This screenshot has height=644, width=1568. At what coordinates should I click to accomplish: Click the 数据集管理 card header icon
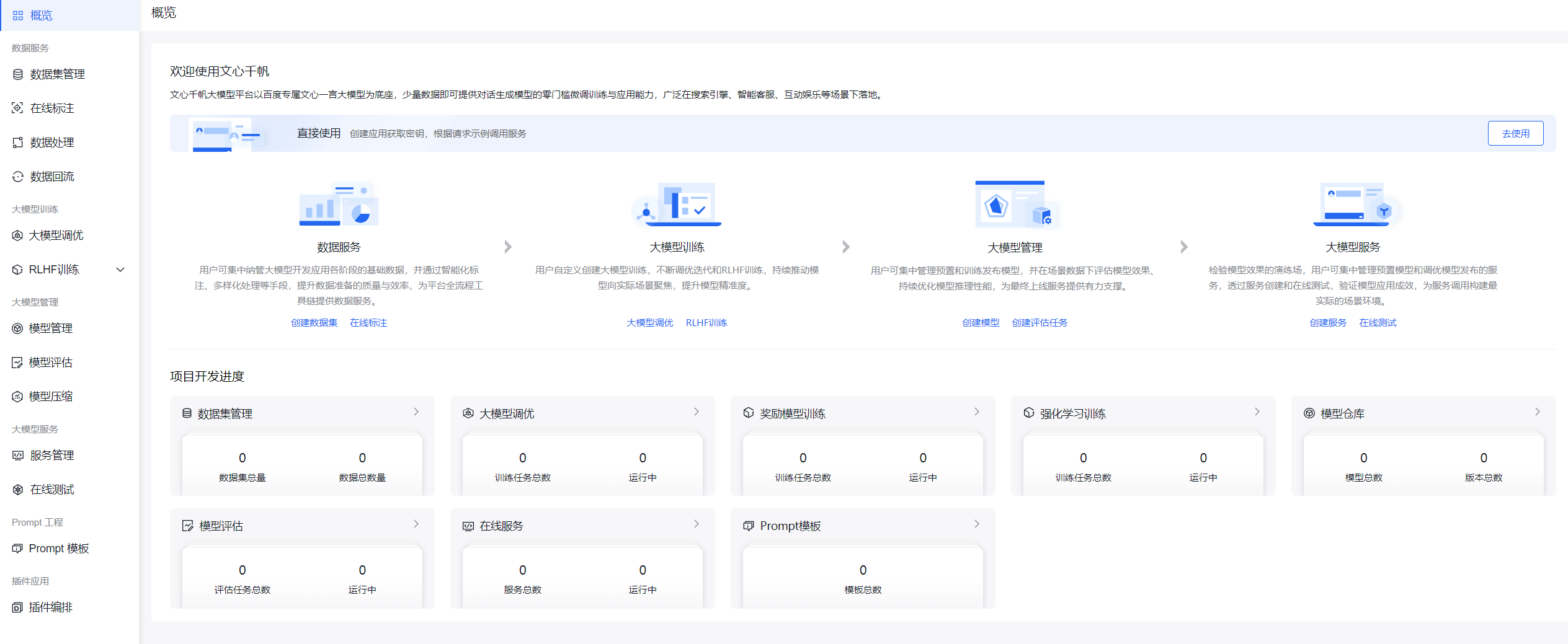(x=187, y=413)
